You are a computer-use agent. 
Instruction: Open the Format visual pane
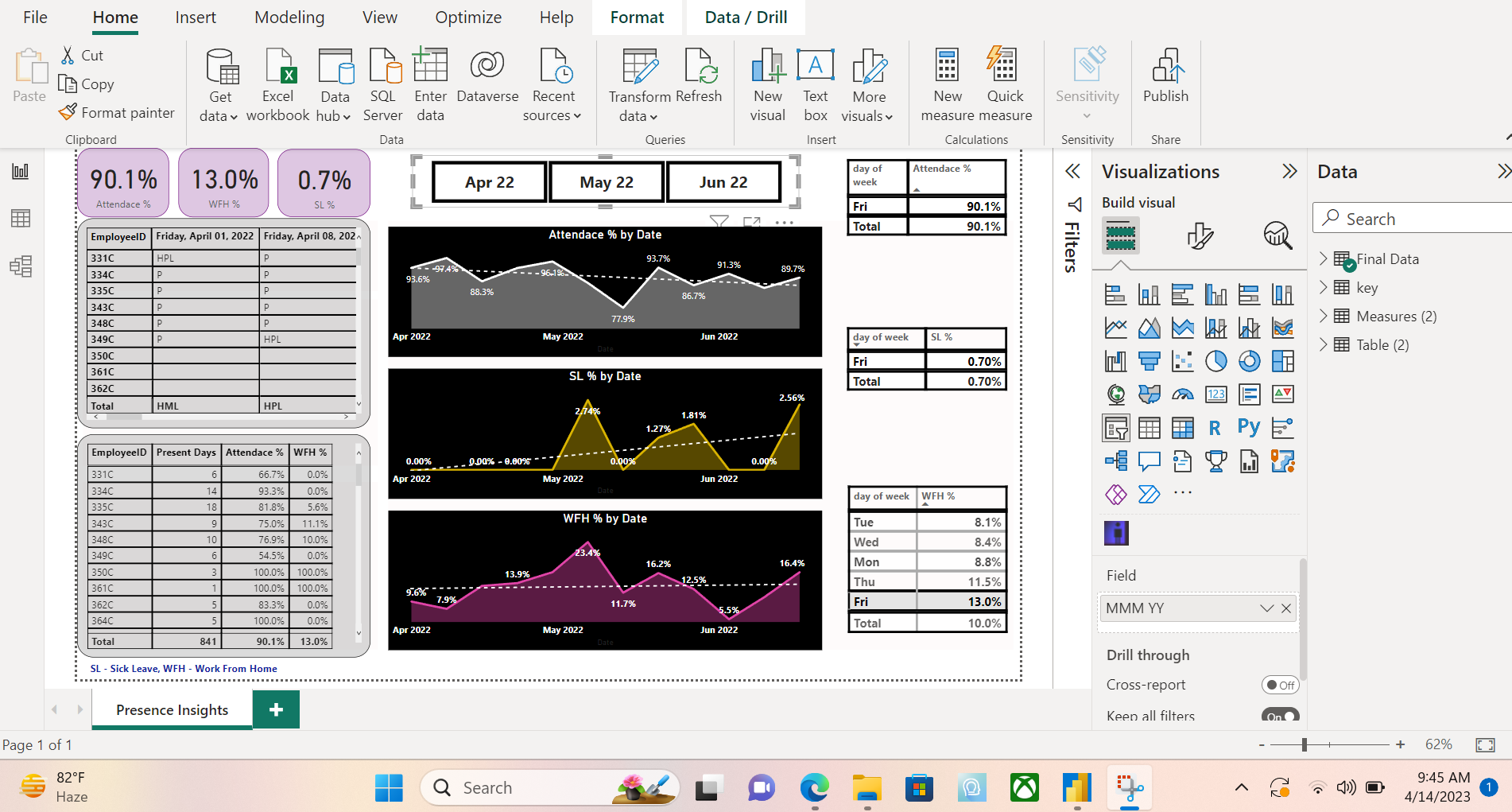pyautogui.click(x=1200, y=235)
